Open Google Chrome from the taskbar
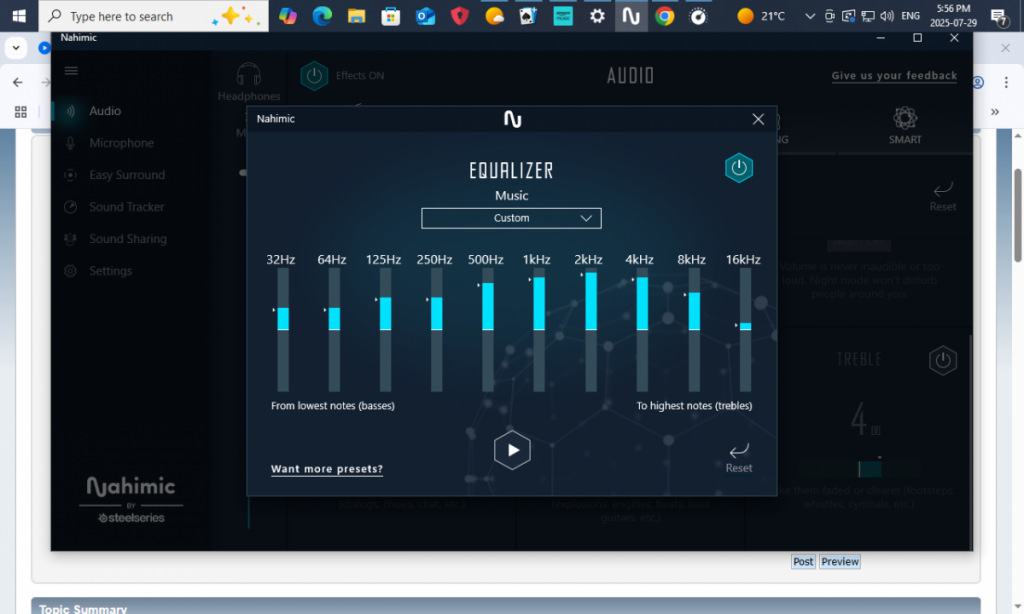The image size is (1024, 614). click(x=665, y=16)
